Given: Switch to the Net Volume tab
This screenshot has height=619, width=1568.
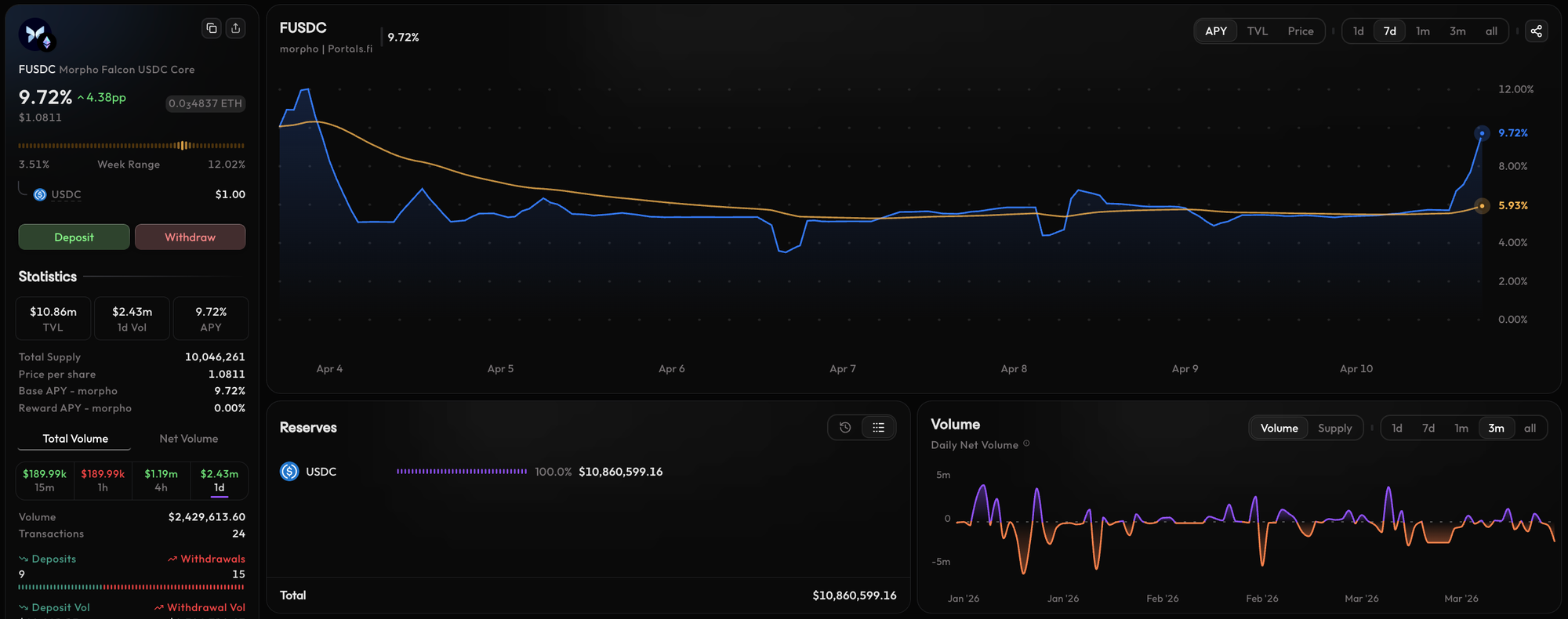Looking at the screenshot, I should (189, 439).
